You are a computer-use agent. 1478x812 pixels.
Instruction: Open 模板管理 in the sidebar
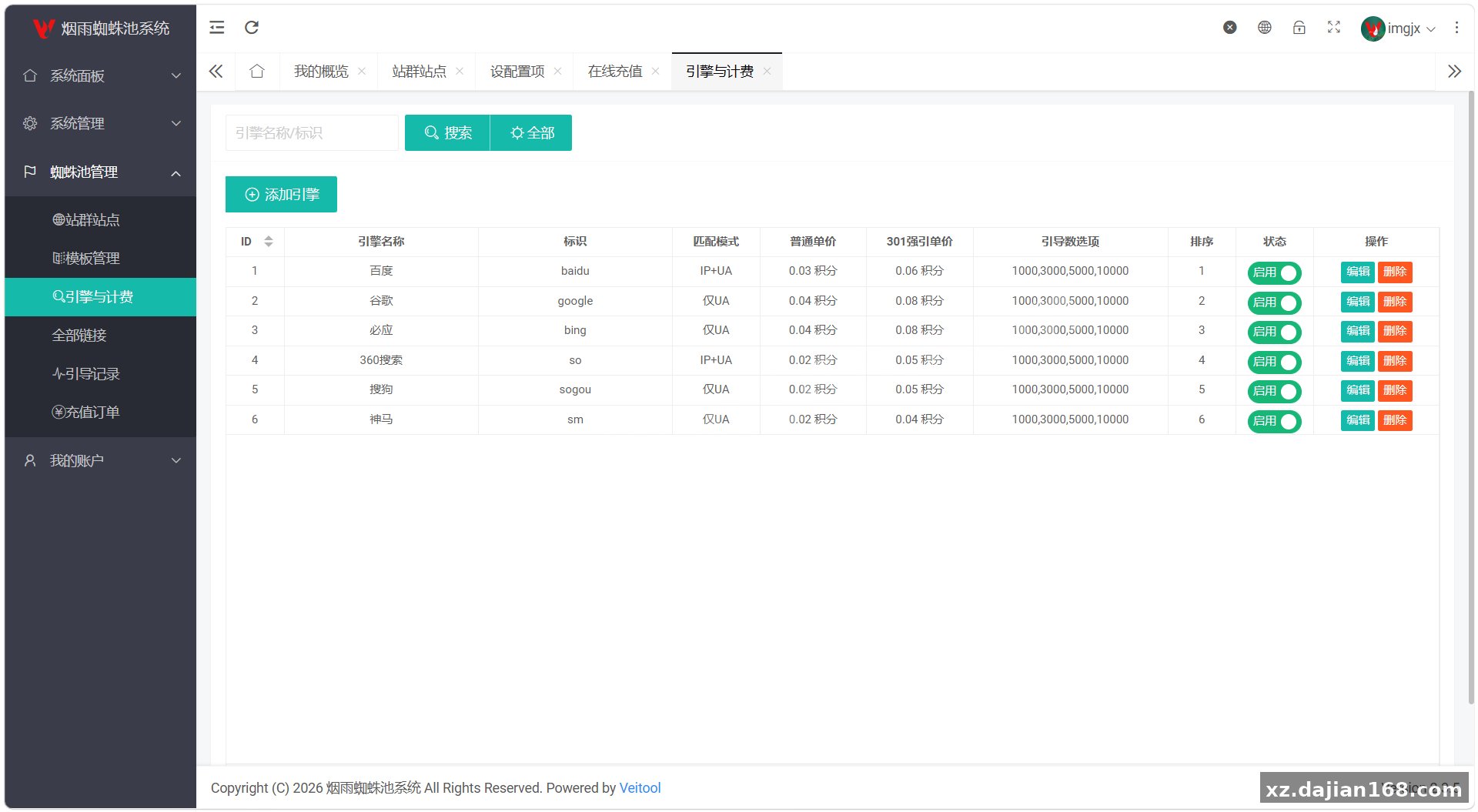101,259
